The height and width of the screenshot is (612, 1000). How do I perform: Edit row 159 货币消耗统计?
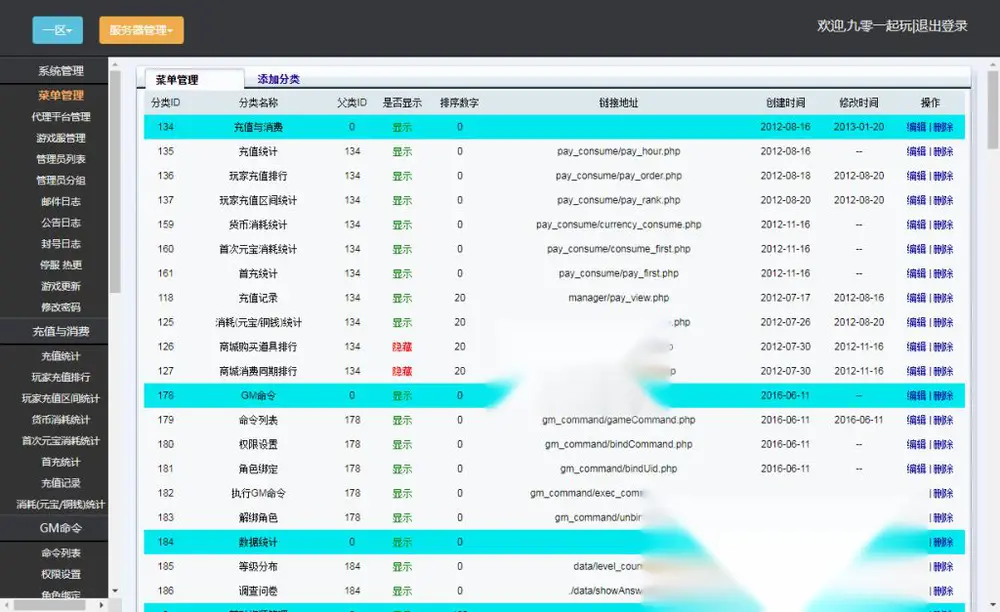(x=916, y=224)
